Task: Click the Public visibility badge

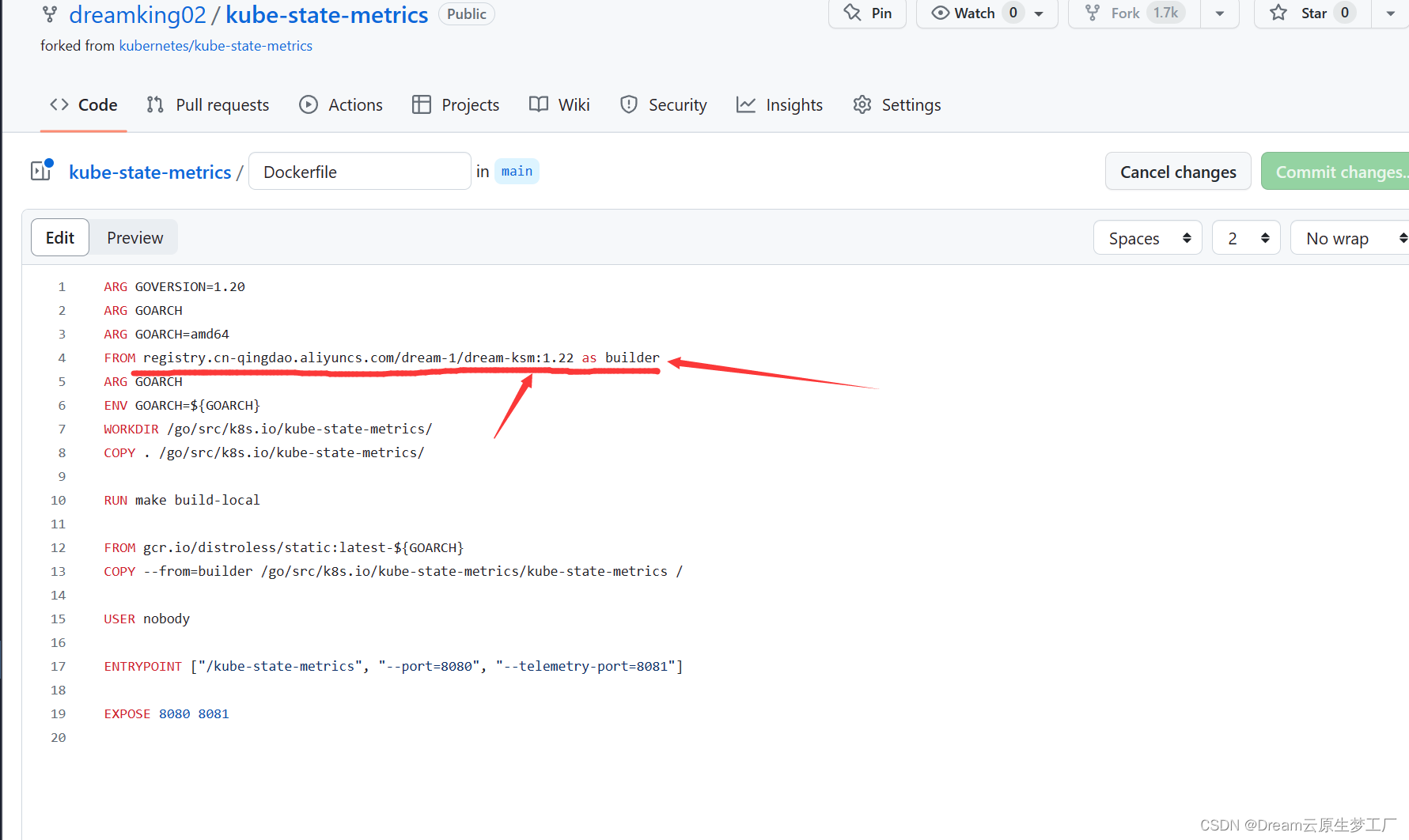Action: click(467, 14)
